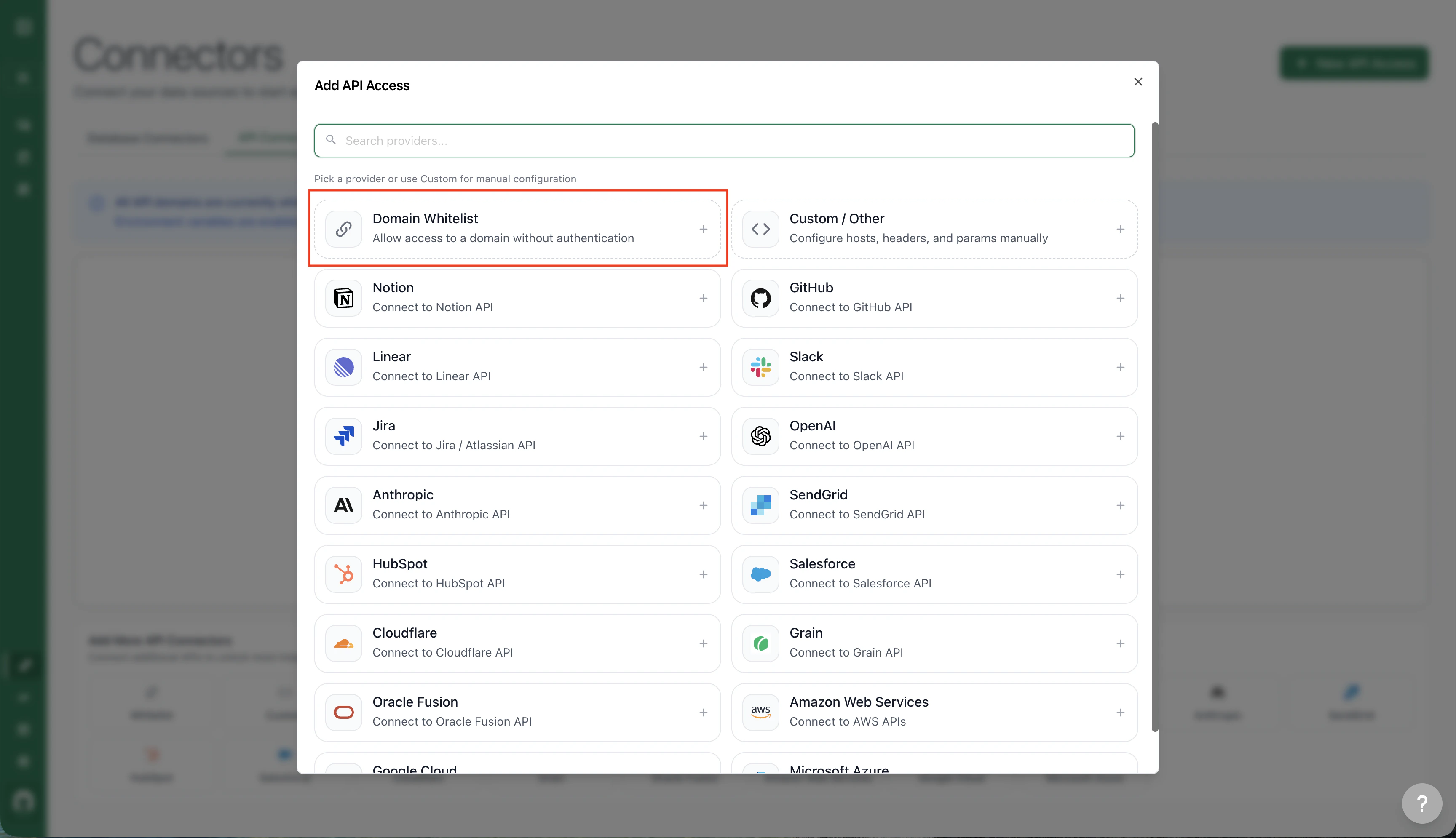Add Slack via its plus icon
This screenshot has height=838, width=1456.
point(1120,367)
